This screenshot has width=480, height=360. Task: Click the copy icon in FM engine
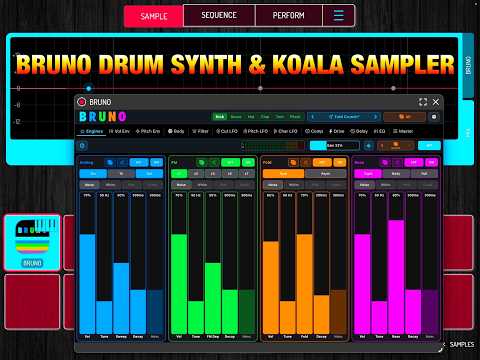(x=201, y=163)
